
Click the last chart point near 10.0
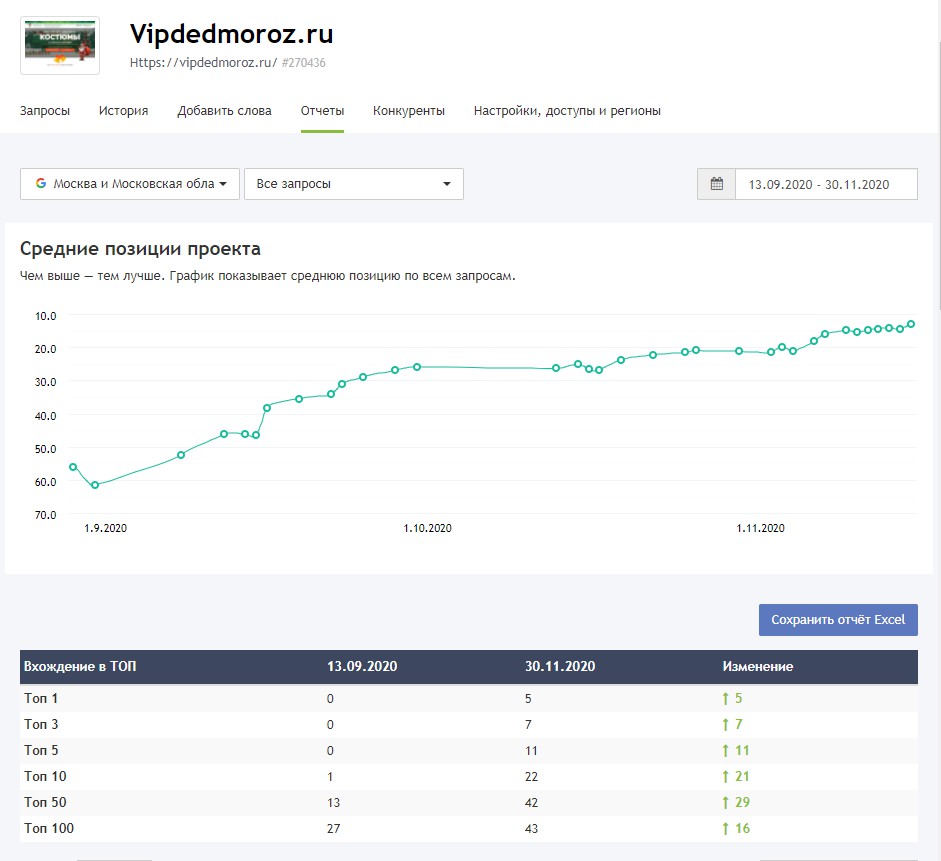(911, 324)
